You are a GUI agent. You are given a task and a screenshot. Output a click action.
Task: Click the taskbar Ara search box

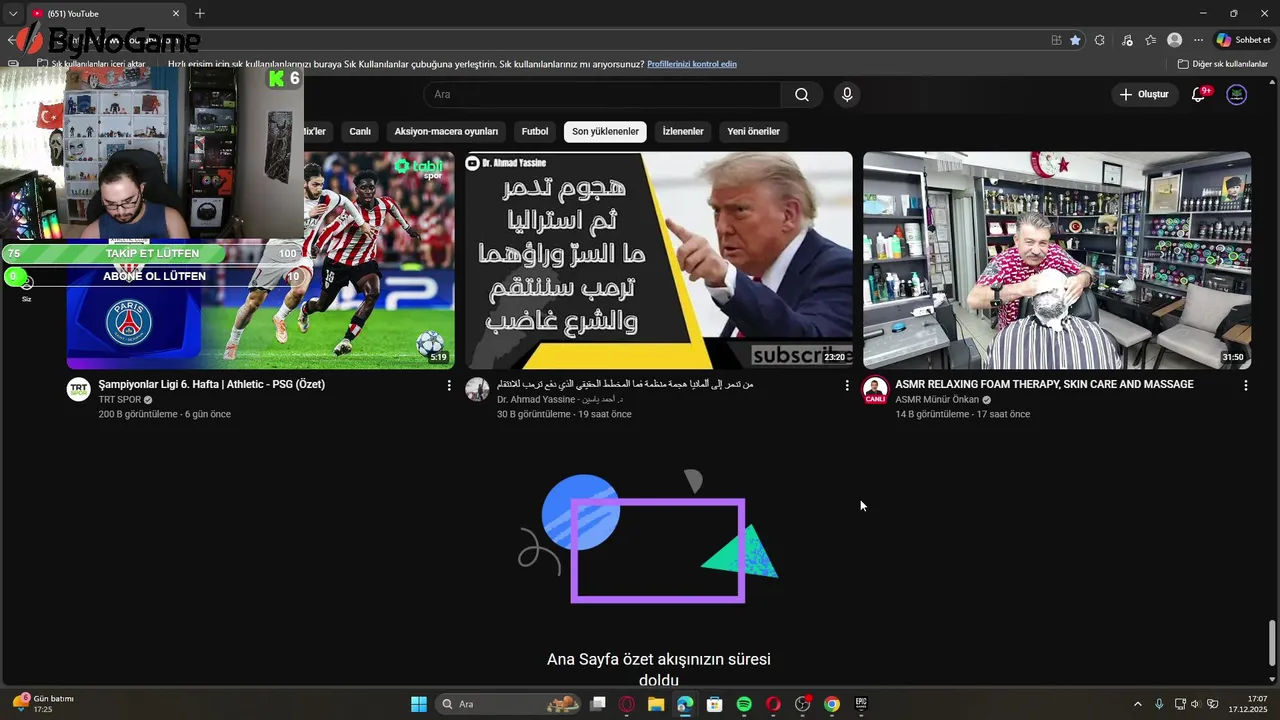[x=509, y=704]
